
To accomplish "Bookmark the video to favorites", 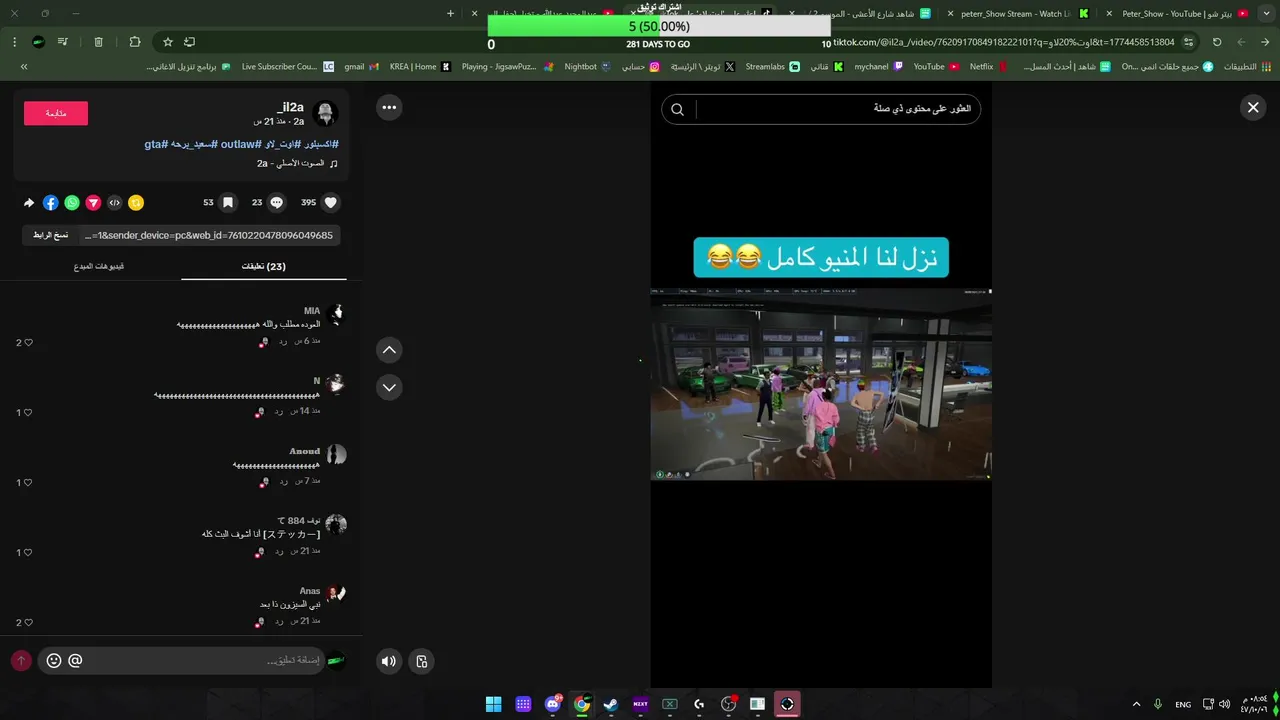I will [228, 202].
